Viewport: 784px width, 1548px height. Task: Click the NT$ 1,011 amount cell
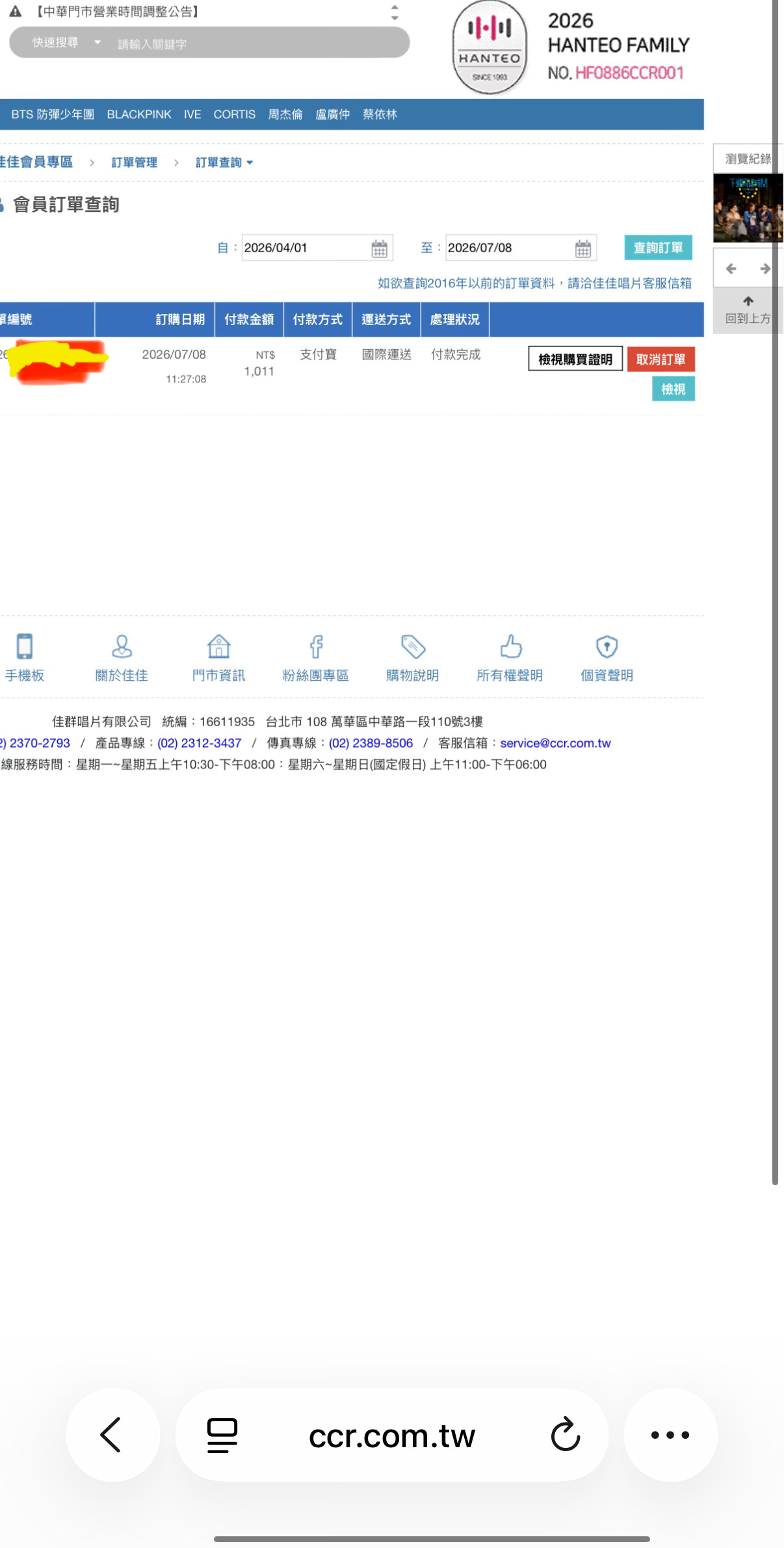259,363
